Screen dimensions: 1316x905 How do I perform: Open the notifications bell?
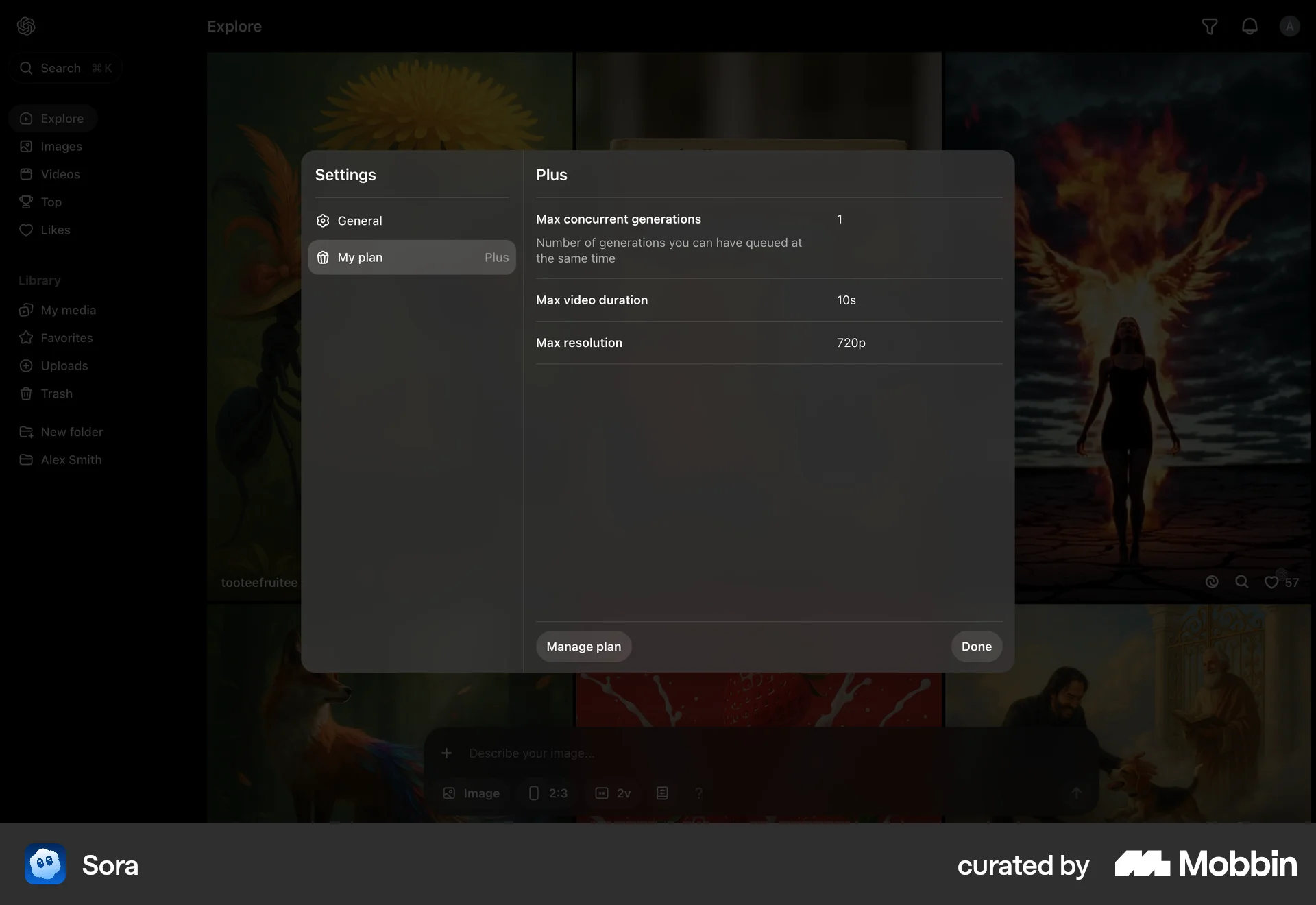coord(1250,26)
